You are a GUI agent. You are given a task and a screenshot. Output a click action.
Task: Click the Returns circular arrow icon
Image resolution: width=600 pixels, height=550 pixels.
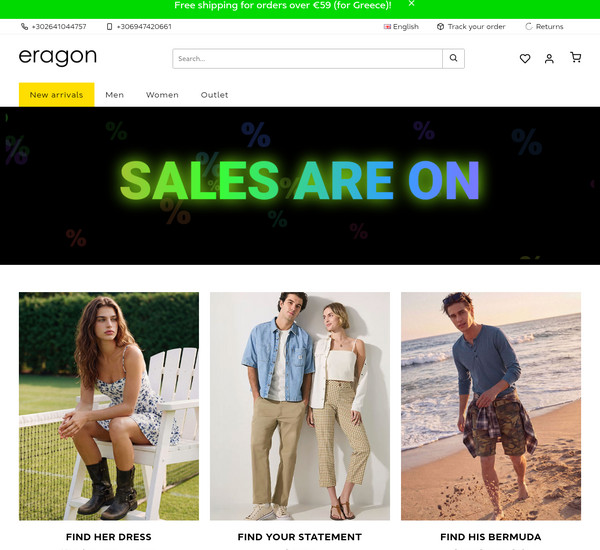529,26
